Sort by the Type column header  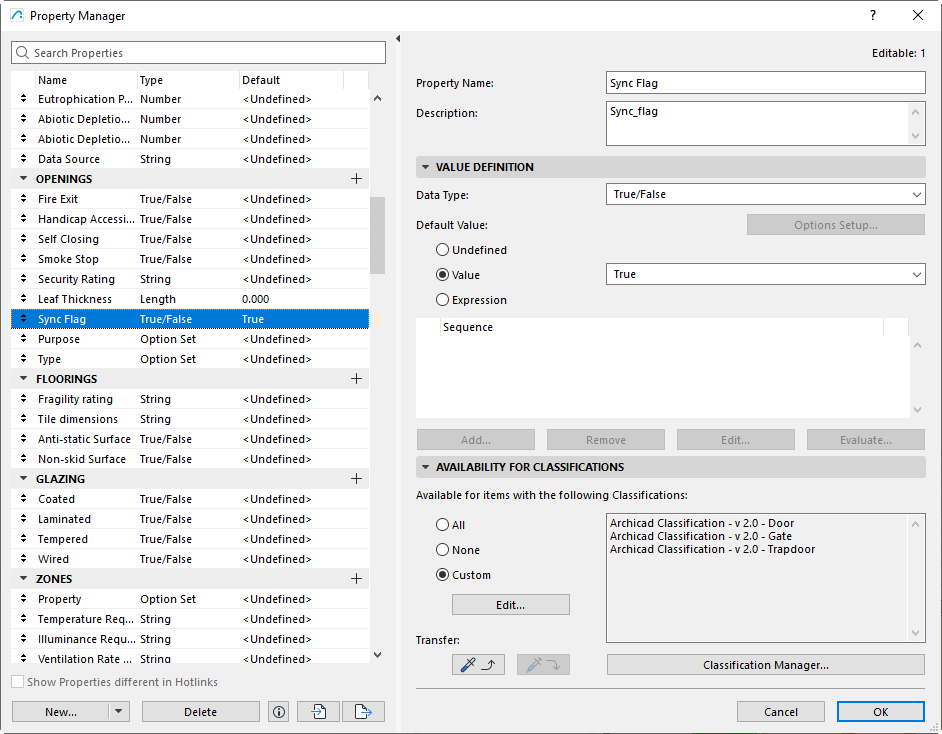tap(188, 80)
